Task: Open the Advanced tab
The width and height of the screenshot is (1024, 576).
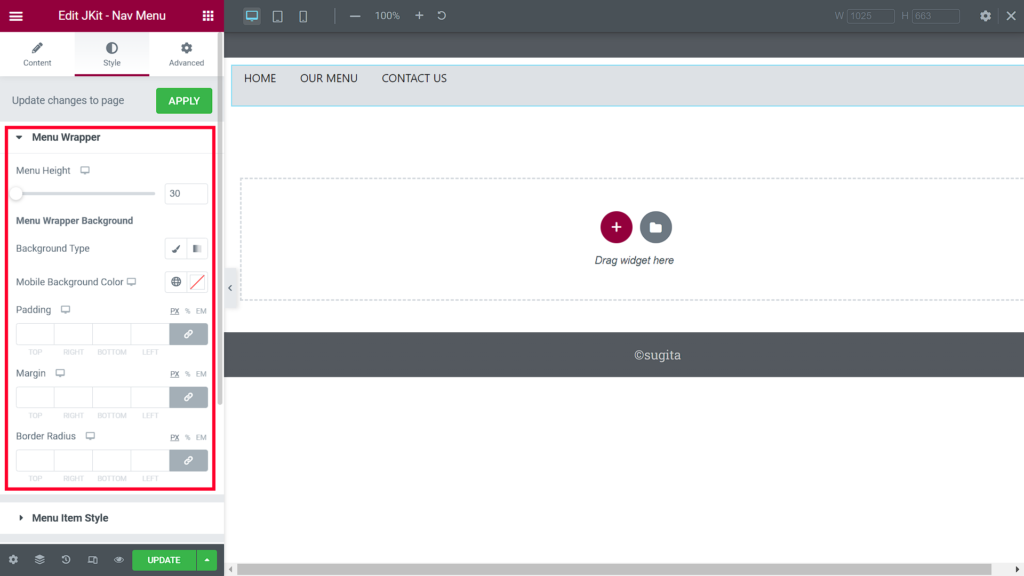Action: coord(186,54)
